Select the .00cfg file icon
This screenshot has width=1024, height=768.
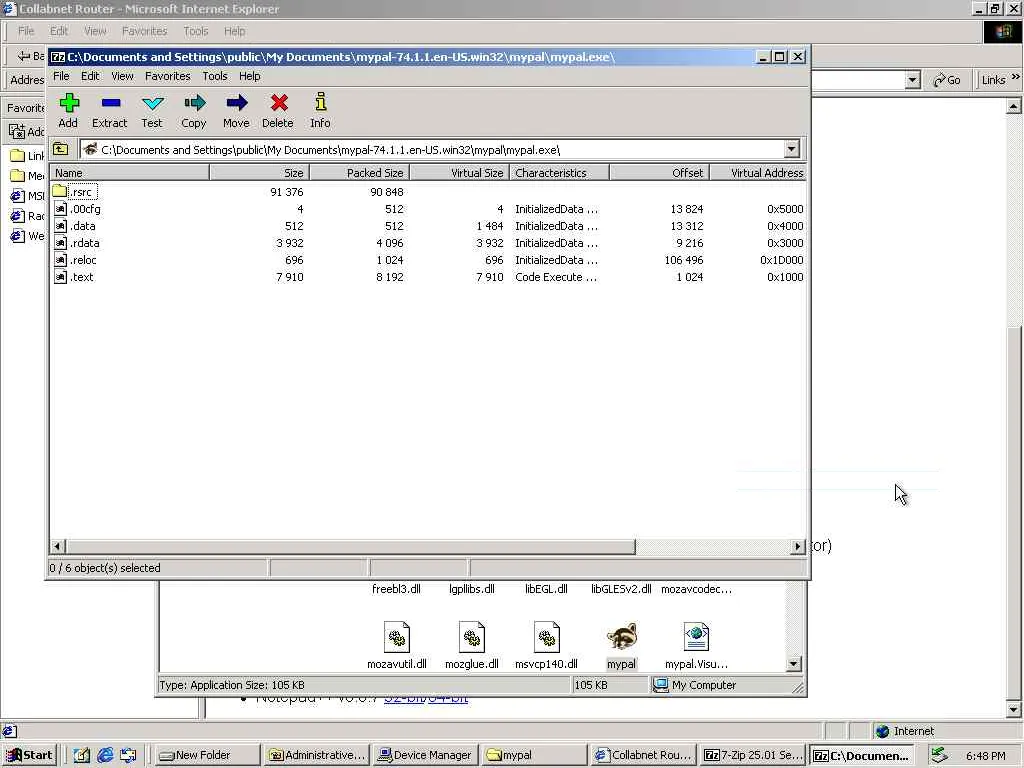tap(60, 209)
